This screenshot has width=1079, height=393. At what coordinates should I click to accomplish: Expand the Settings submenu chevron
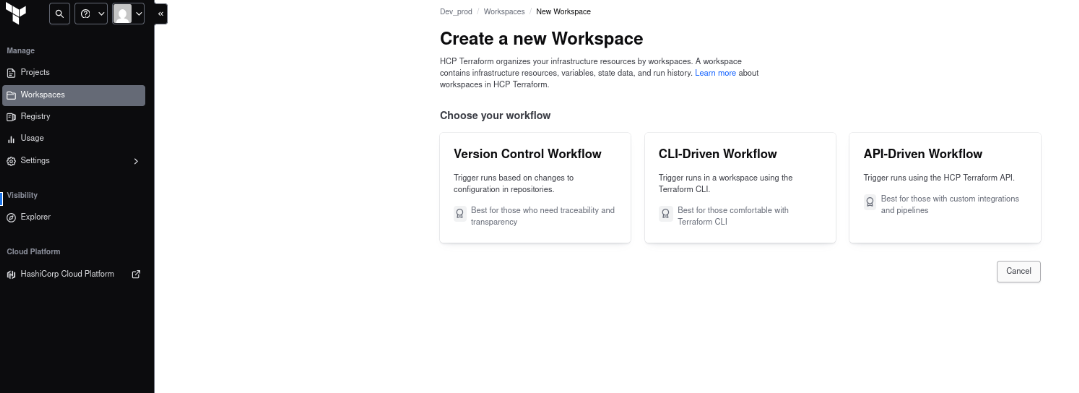[x=136, y=161]
